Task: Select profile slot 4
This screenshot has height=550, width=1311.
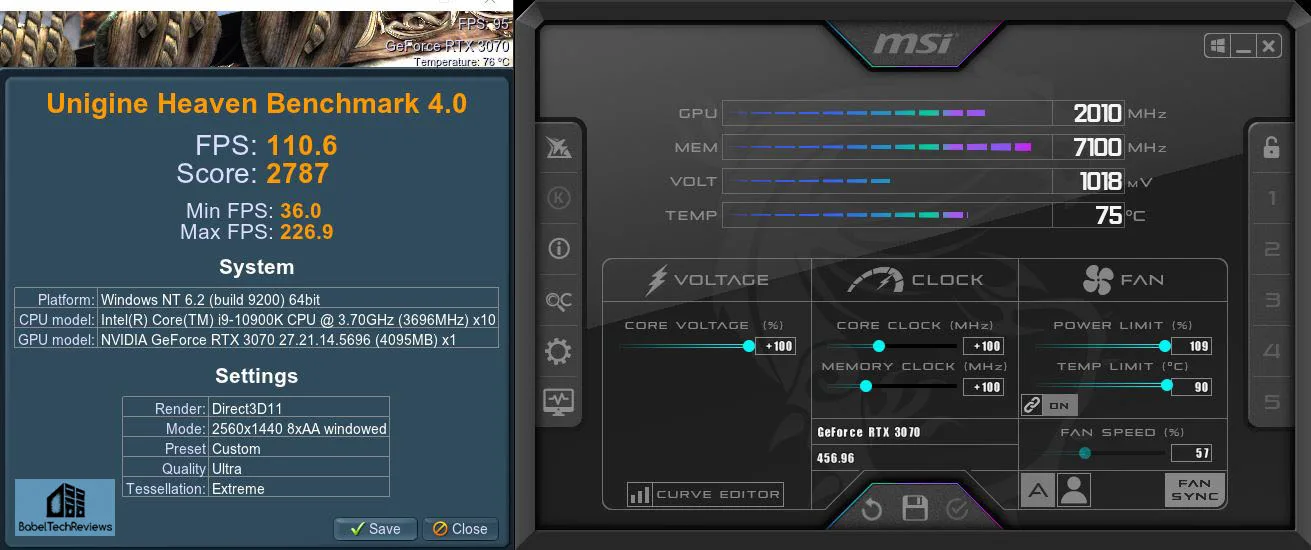Action: tap(1272, 351)
